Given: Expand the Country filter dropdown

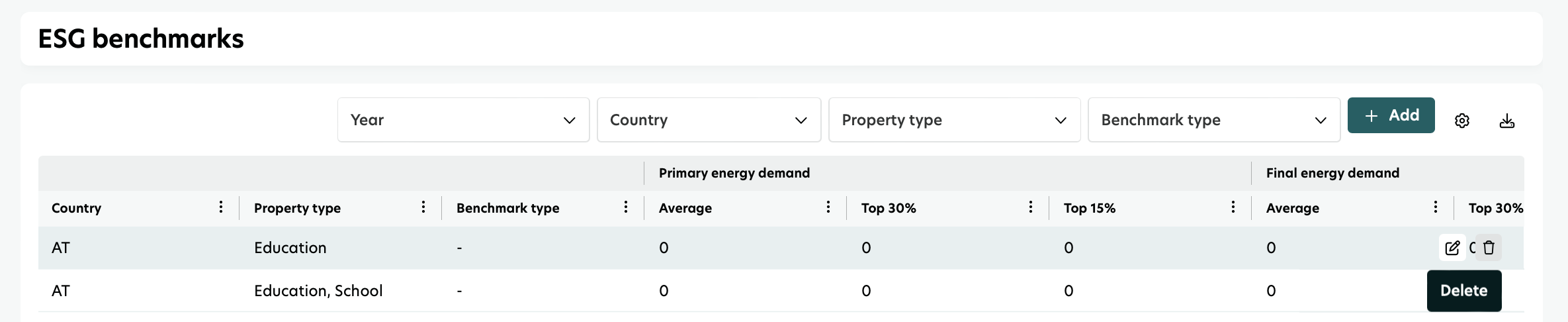Looking at the screenshot, I should click(709, 120).
